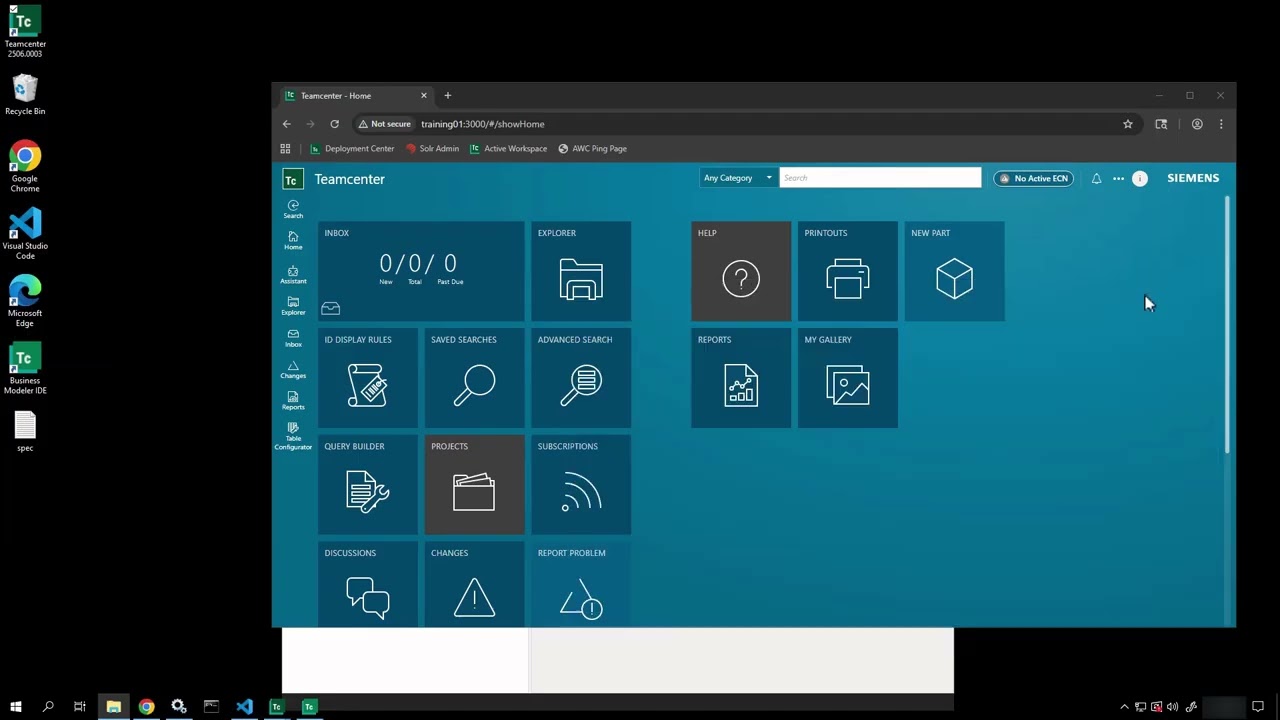Click Search in the left sidebar
Screen dimensions: 1280x720
click(x=293, y=209)
